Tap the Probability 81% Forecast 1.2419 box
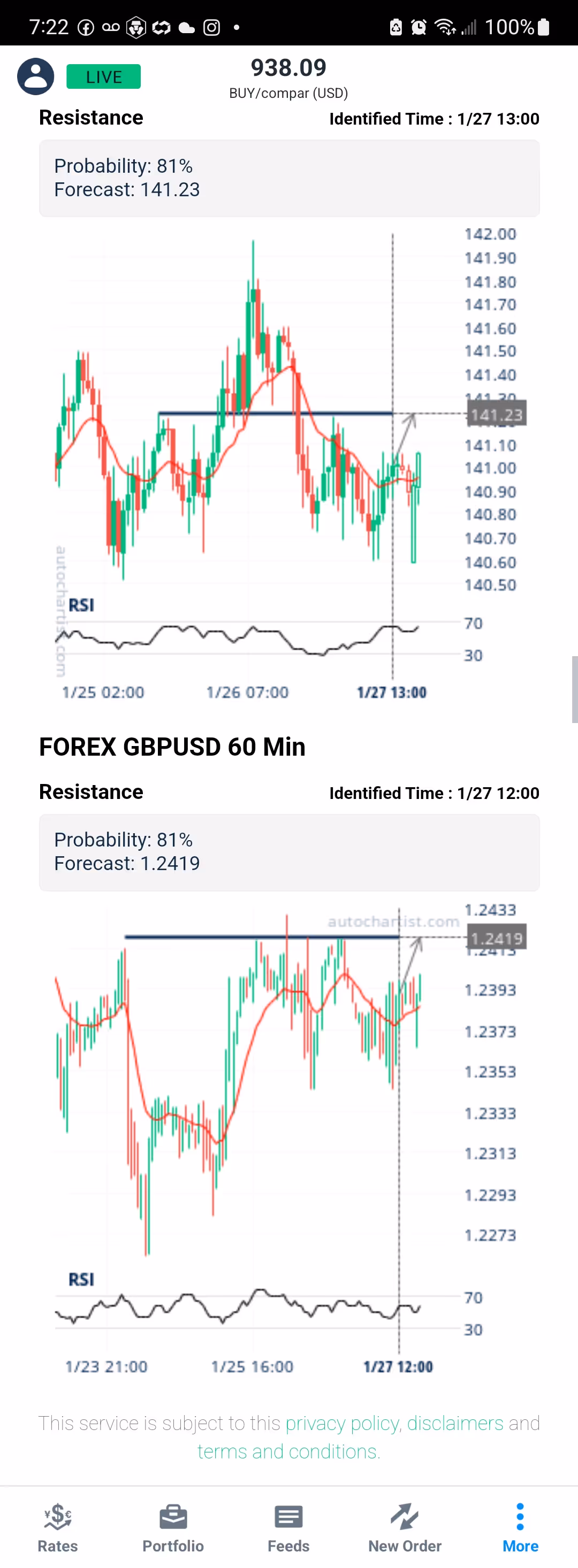This screenshot has height=1568, width=578. pyautogui.click(x=288, y=852)
